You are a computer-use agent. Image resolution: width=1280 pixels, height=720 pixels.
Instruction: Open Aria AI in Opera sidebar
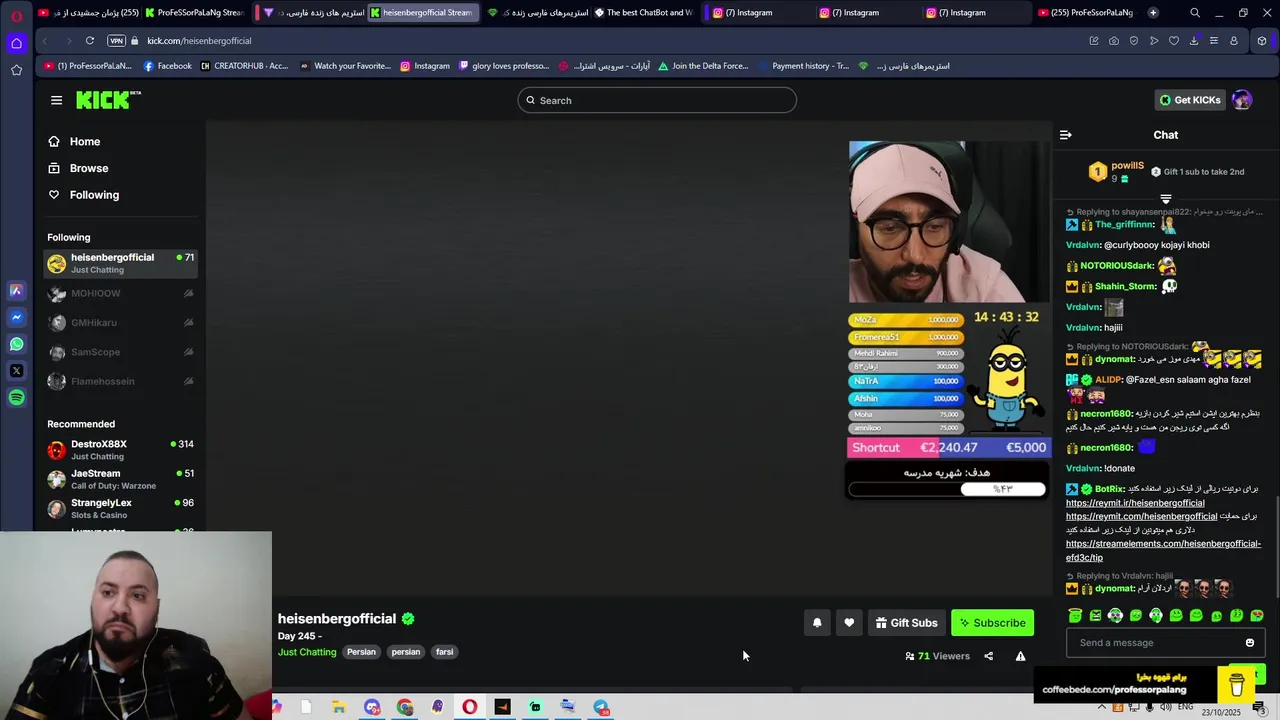(16, 290)
